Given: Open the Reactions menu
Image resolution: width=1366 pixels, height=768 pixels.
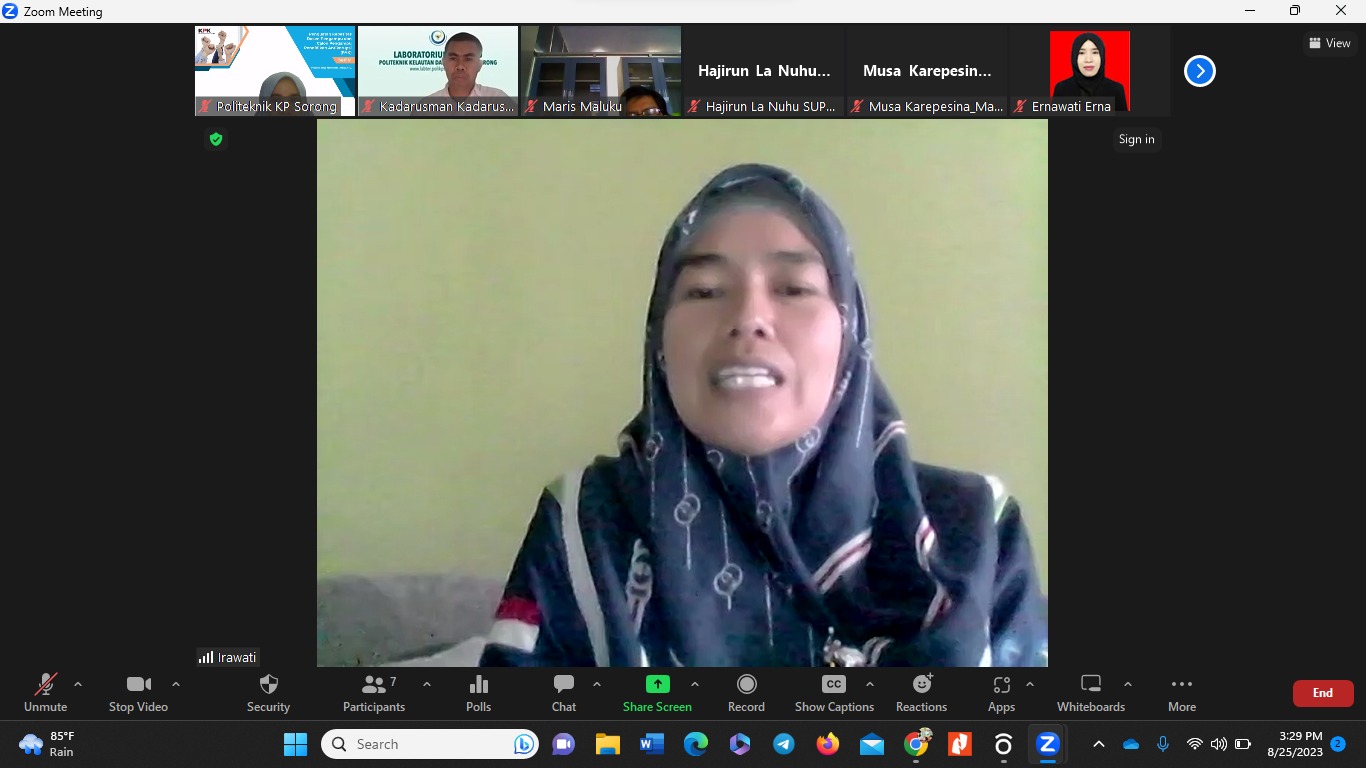Looking at the screenshot, I should click(x=921, y=693).
